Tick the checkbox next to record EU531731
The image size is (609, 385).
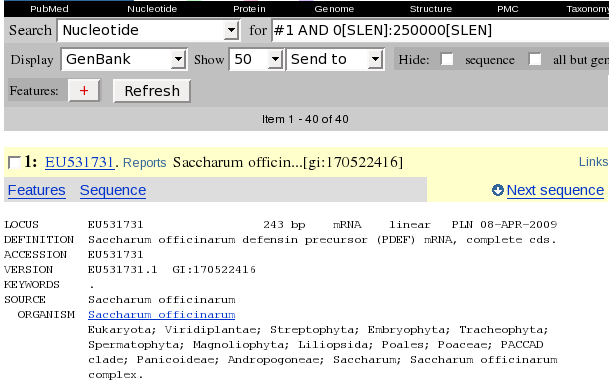14,162
